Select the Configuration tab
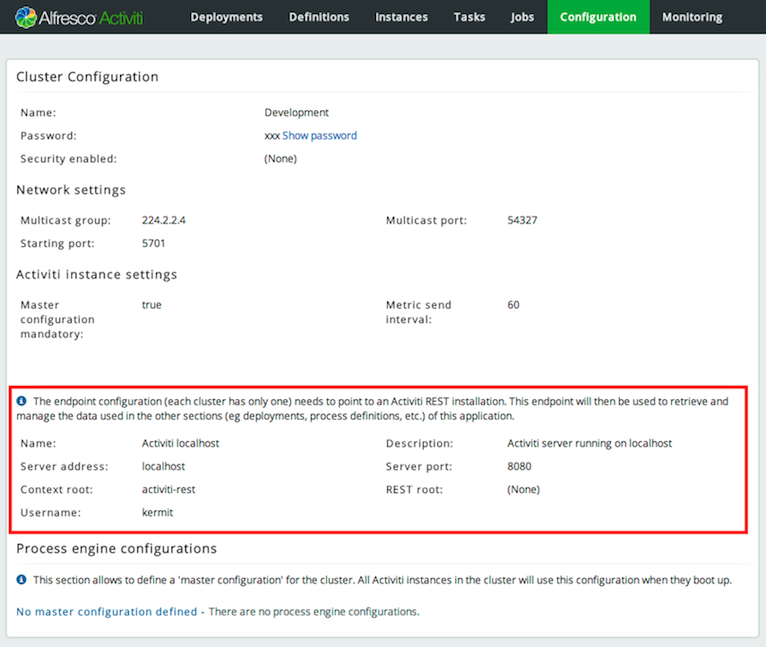Viewport: 766px width, 647px height. click(x=598, y=17)
